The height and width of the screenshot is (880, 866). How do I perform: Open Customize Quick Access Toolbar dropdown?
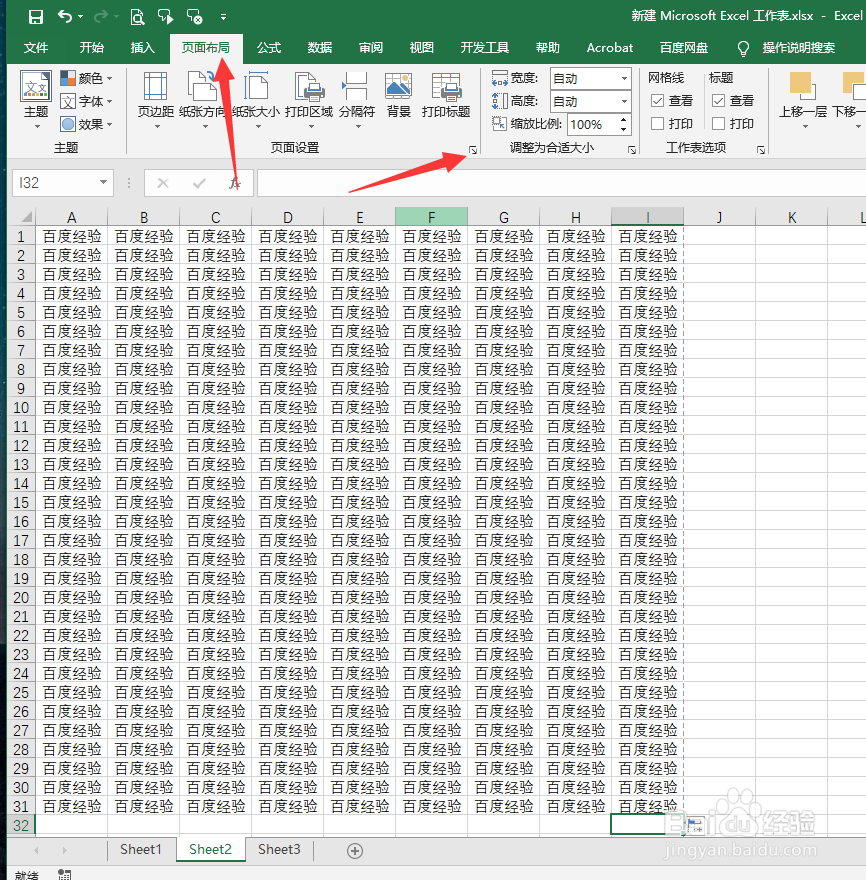(223, 17)
